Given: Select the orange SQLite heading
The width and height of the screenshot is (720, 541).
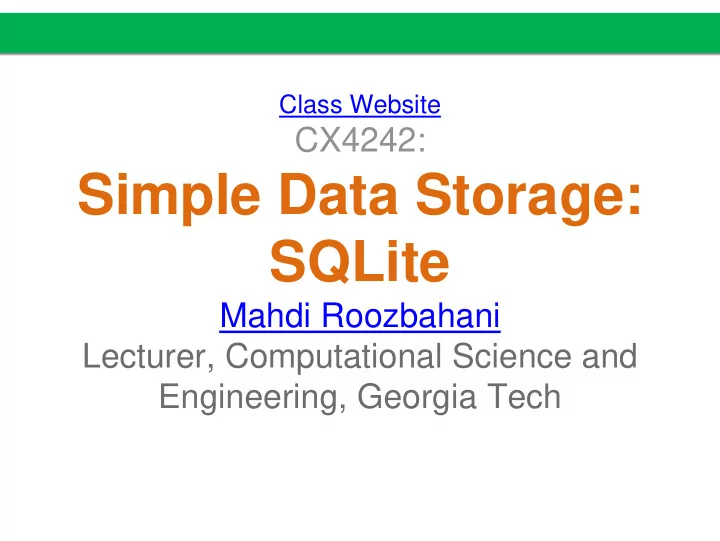Looking at the screenshot, I should tap(360, 261).
